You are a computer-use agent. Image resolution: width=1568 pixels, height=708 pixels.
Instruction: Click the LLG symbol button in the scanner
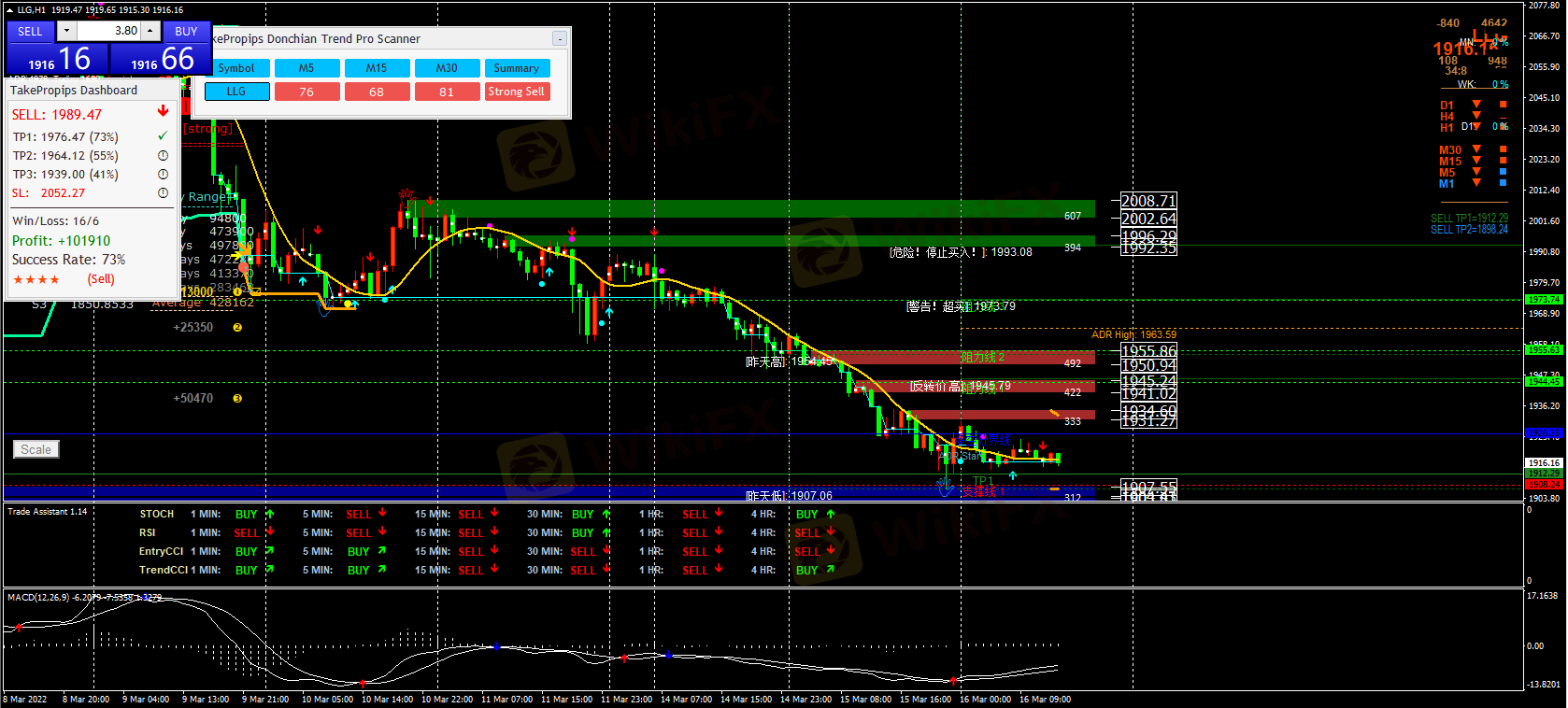236,92
